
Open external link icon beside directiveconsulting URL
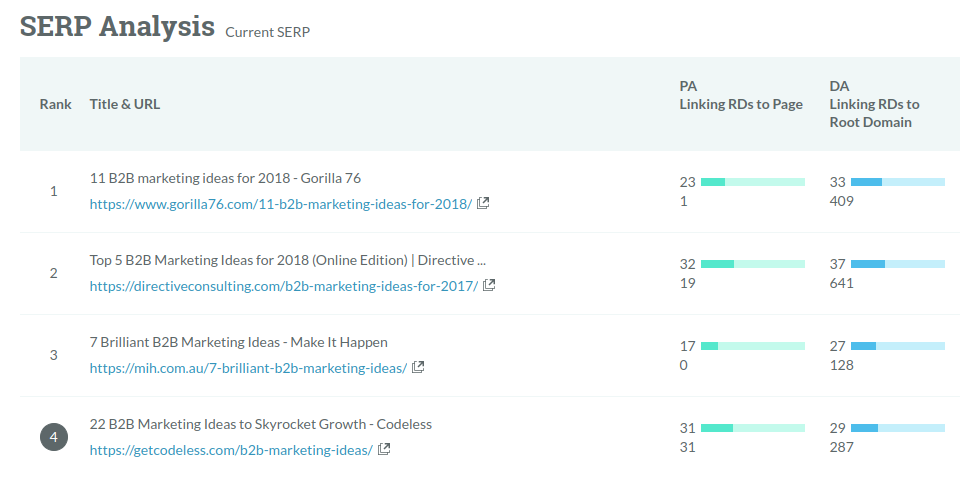pyautogui.click(x=489, y=285)
